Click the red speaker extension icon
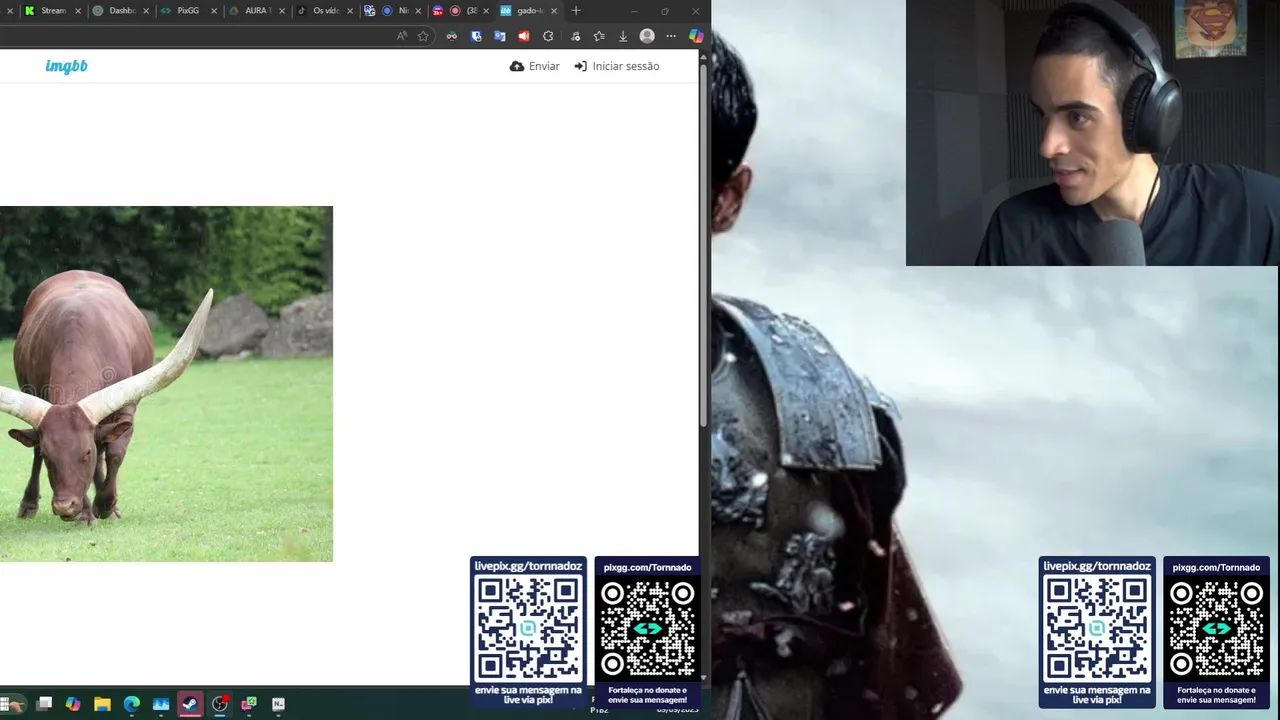Screen dimensions: 1280x720 pyautogui.click(x=523, y=36)
